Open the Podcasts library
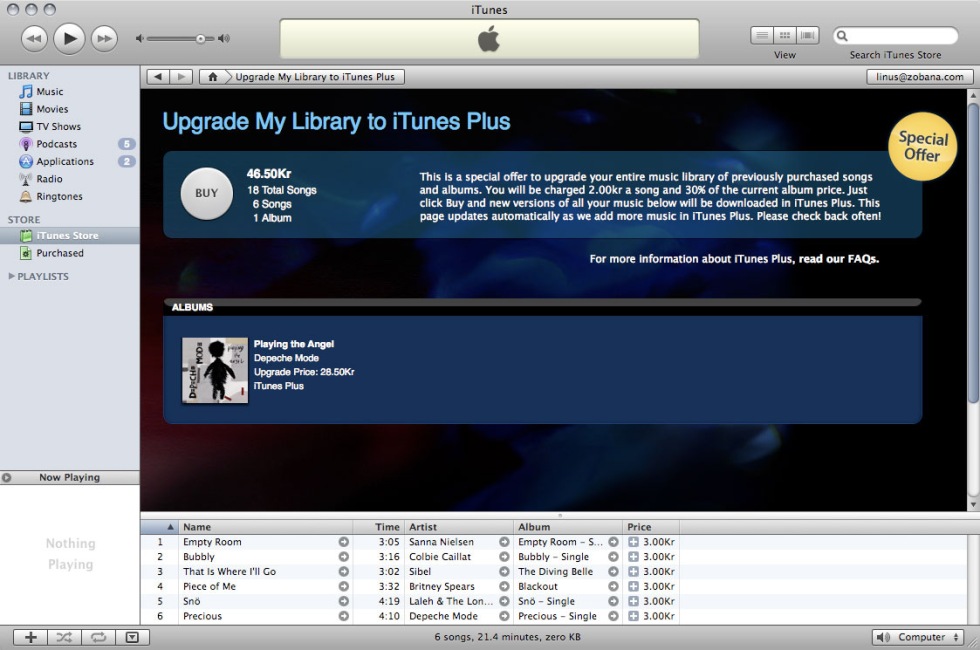 click(x=56, y=144)
